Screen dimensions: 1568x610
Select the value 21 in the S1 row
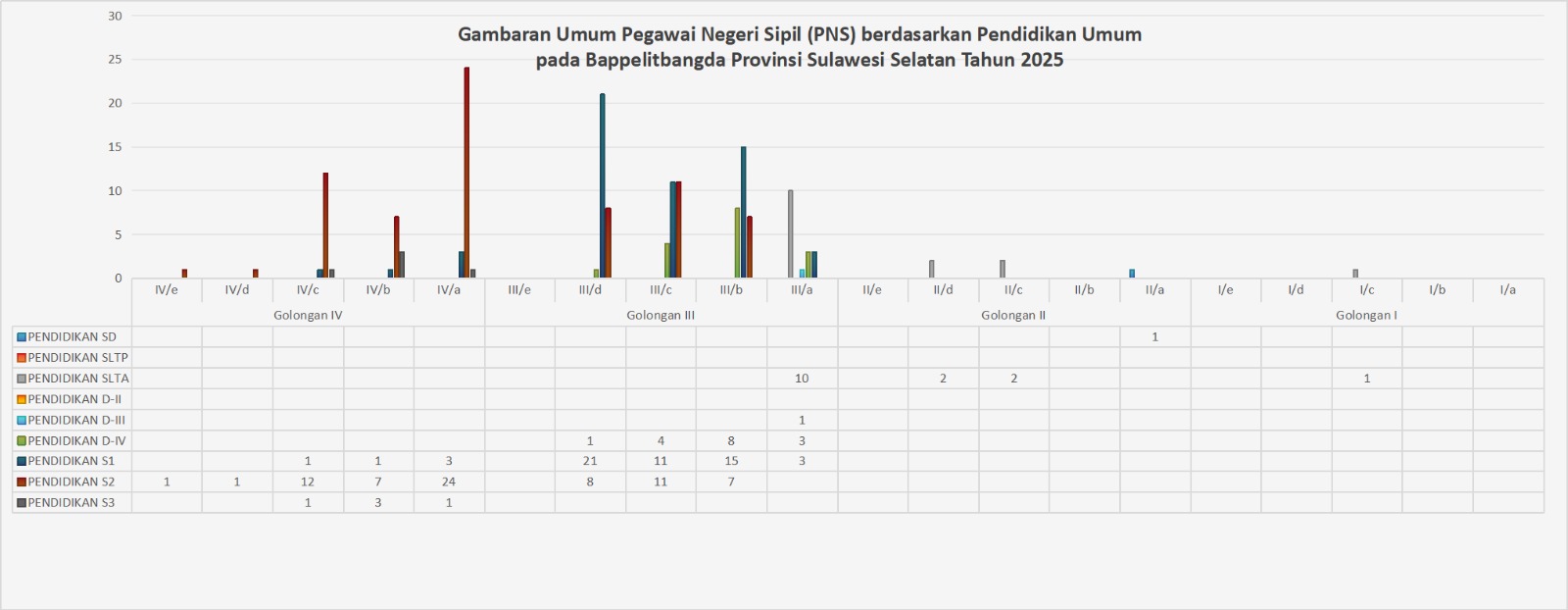pos(590,461)
